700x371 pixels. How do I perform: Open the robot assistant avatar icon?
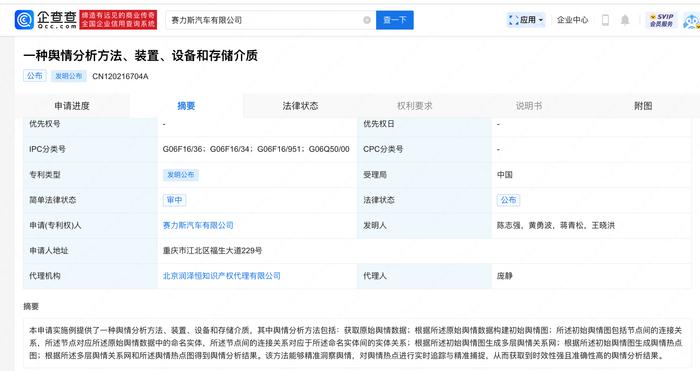(692, 21)
